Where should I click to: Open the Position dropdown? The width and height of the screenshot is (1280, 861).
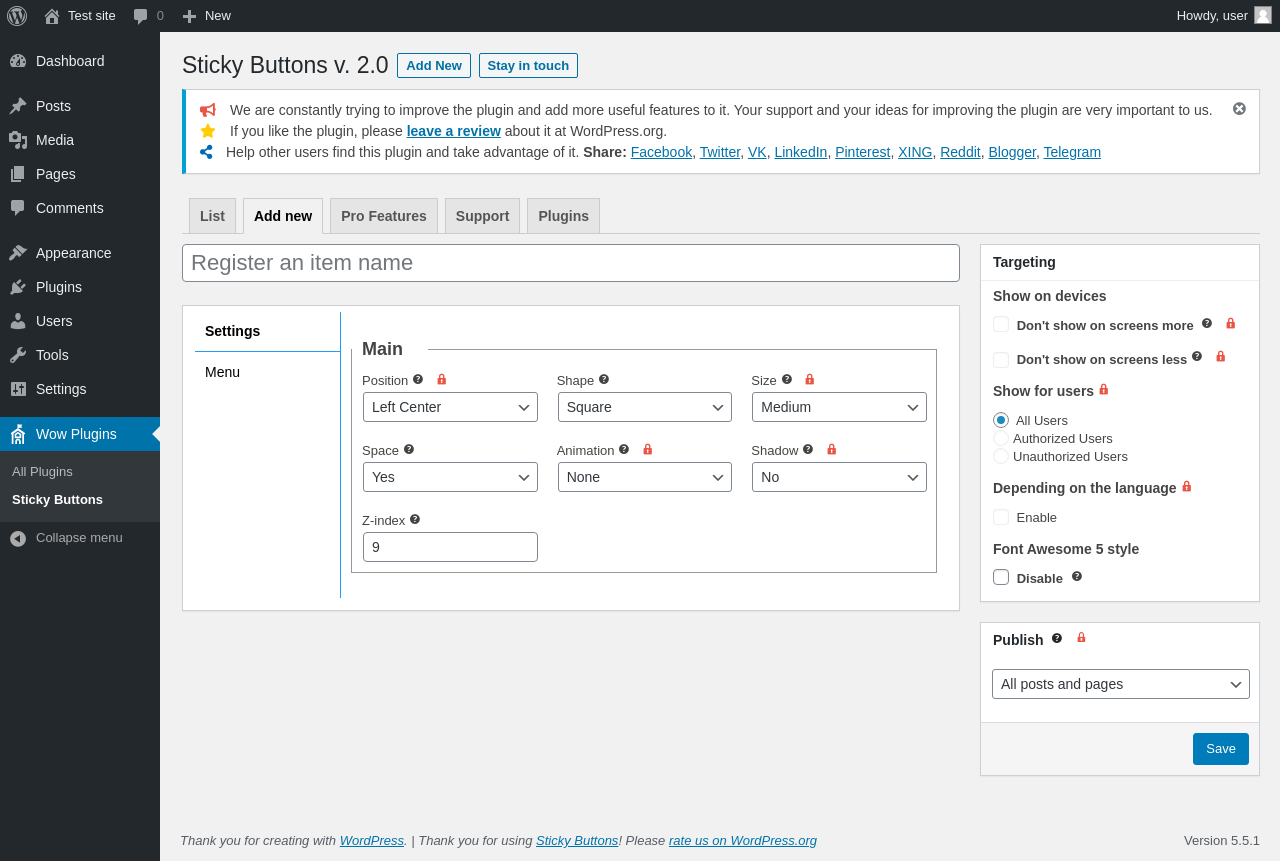(x=450, y=407)
